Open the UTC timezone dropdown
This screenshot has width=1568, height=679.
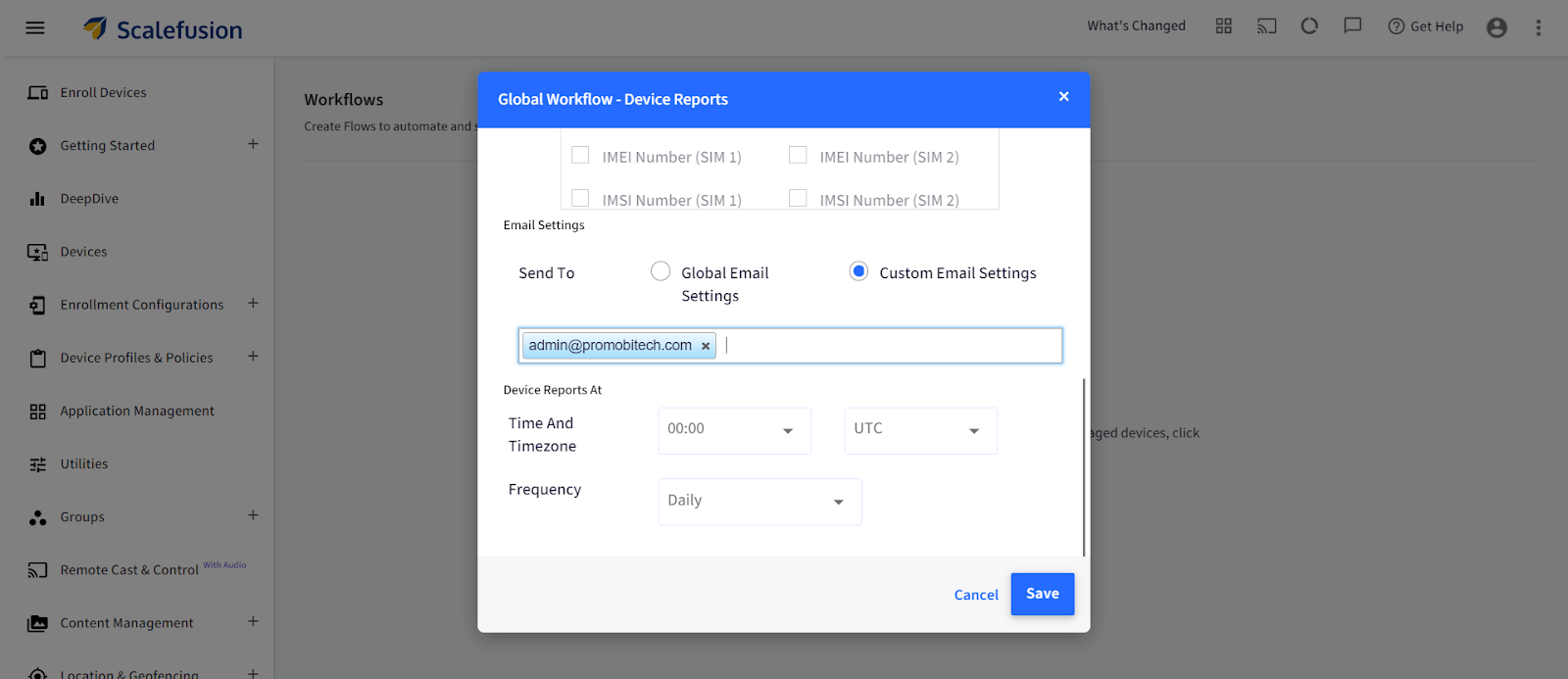(921, 430)
